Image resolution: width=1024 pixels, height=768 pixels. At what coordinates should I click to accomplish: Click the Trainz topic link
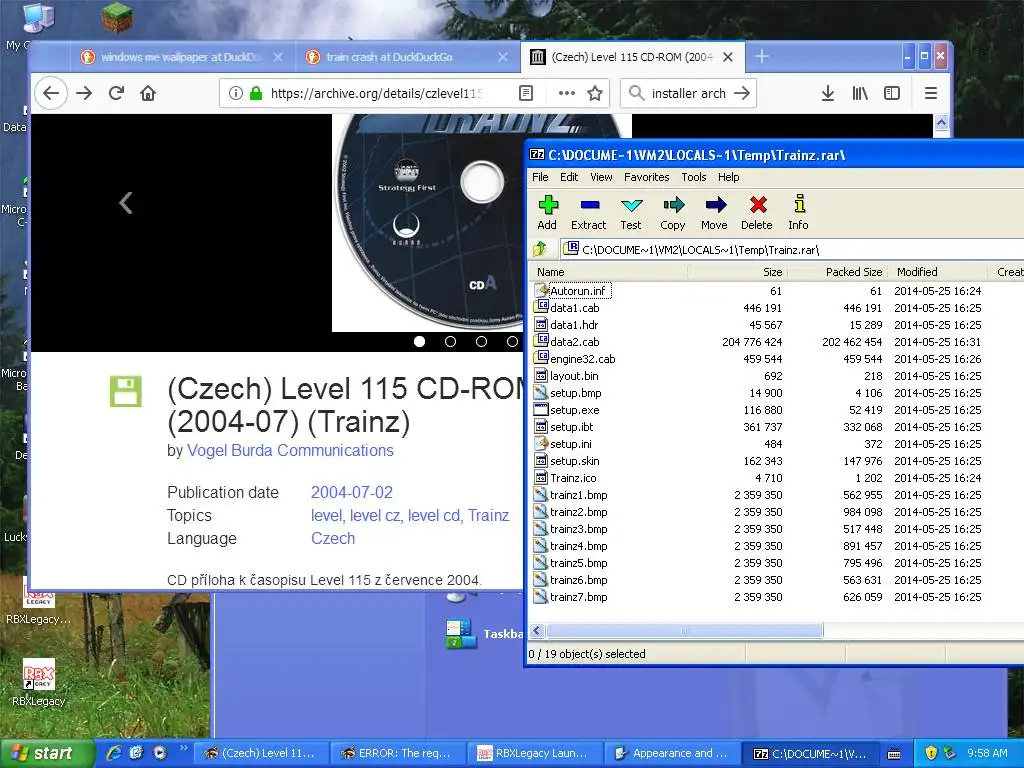pyautogui.click(x=488, y=515)
